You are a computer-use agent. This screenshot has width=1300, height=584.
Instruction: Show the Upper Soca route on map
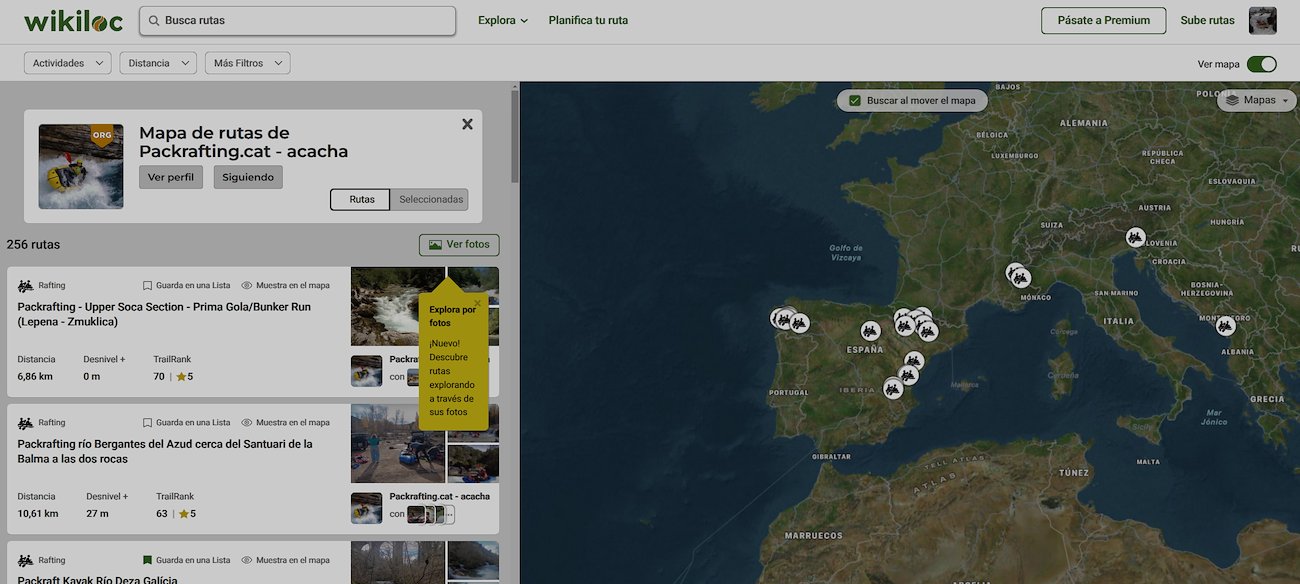pyautogui.click(x=285, y=285)
